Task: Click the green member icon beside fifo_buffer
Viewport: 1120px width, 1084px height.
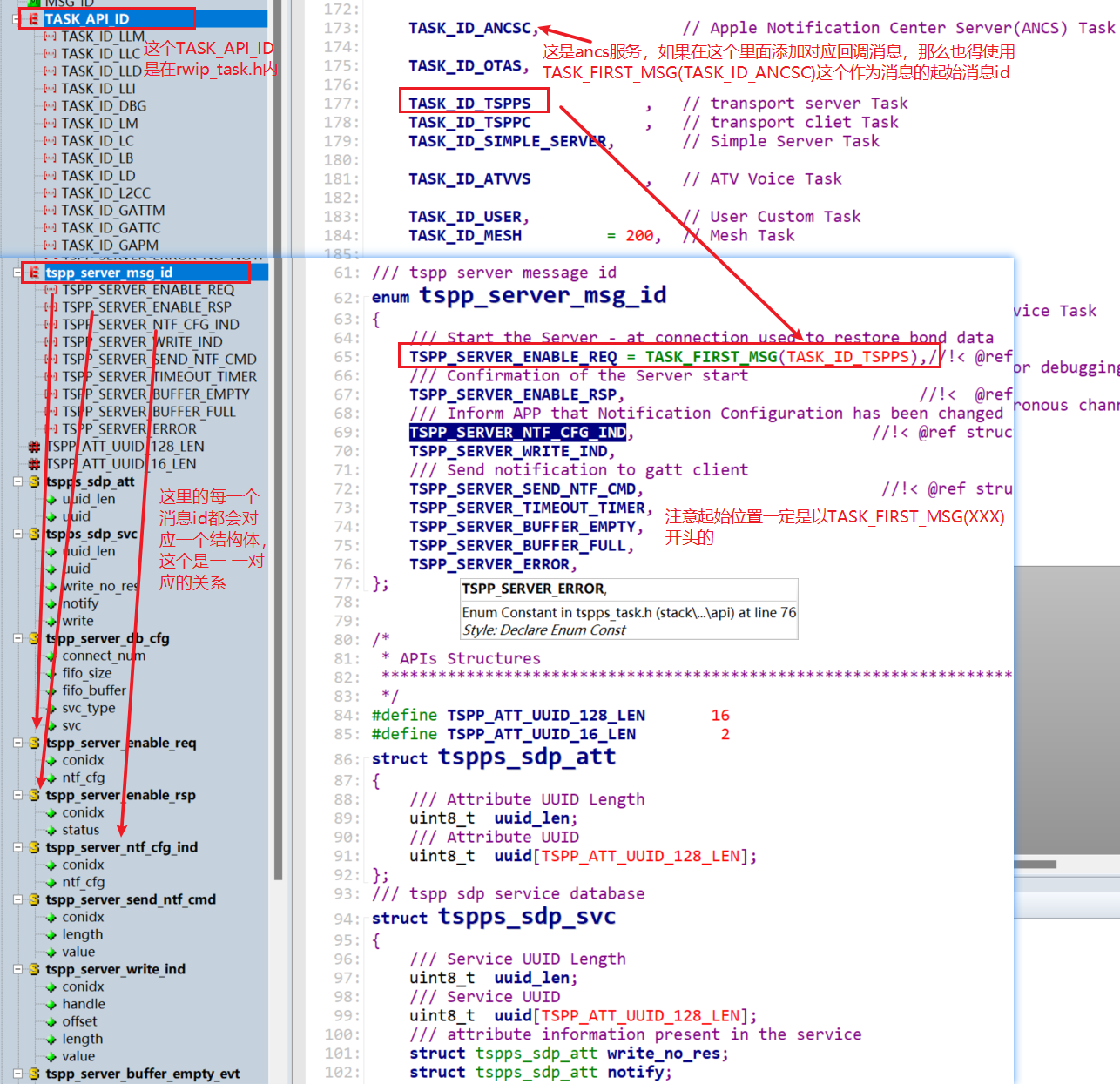Action: pyautogui.click(x=51, y=691)
